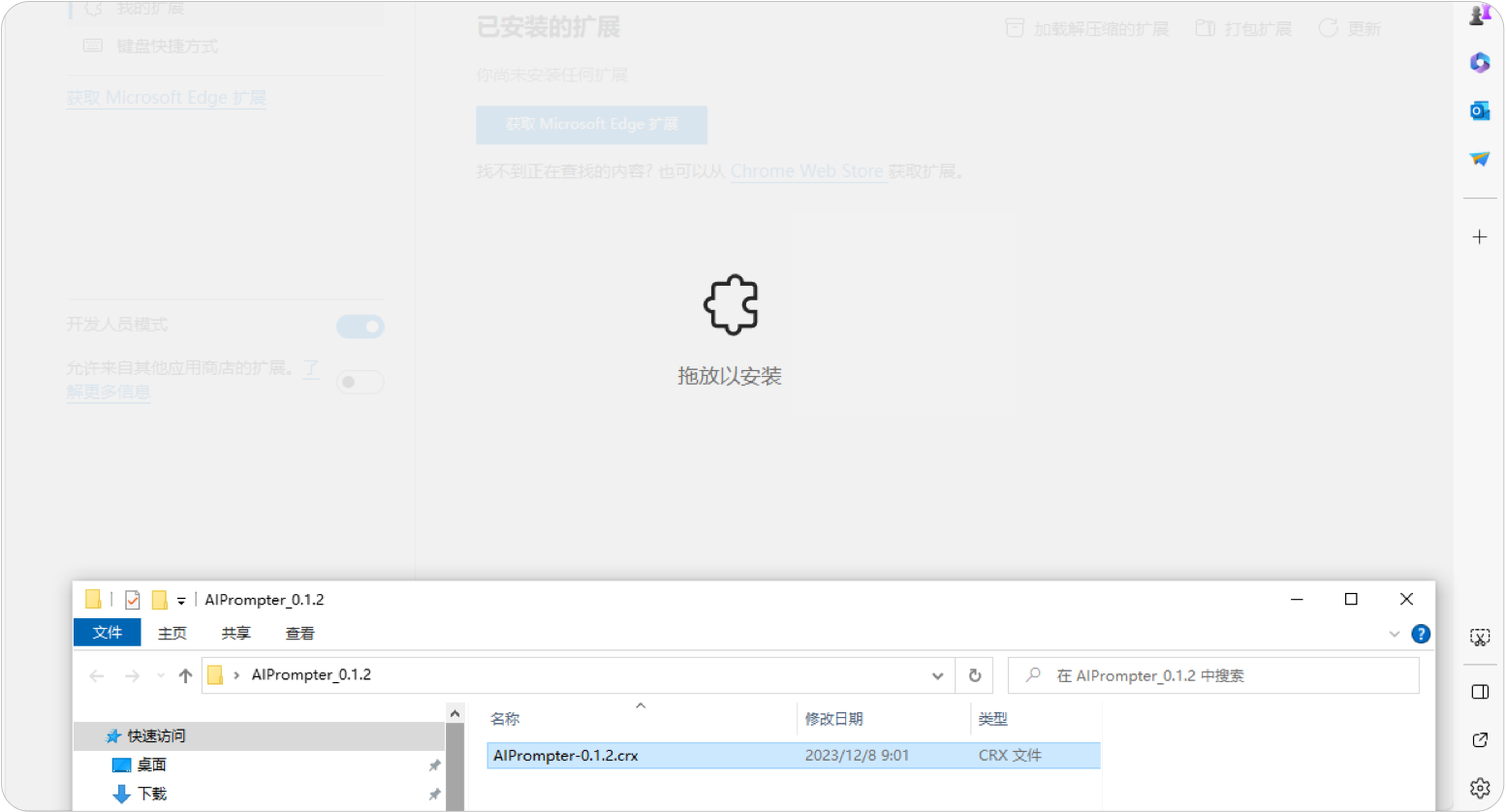Switch to the 主页 ribbon tab
Viewport: 1506px width, 812px height.
173,633
